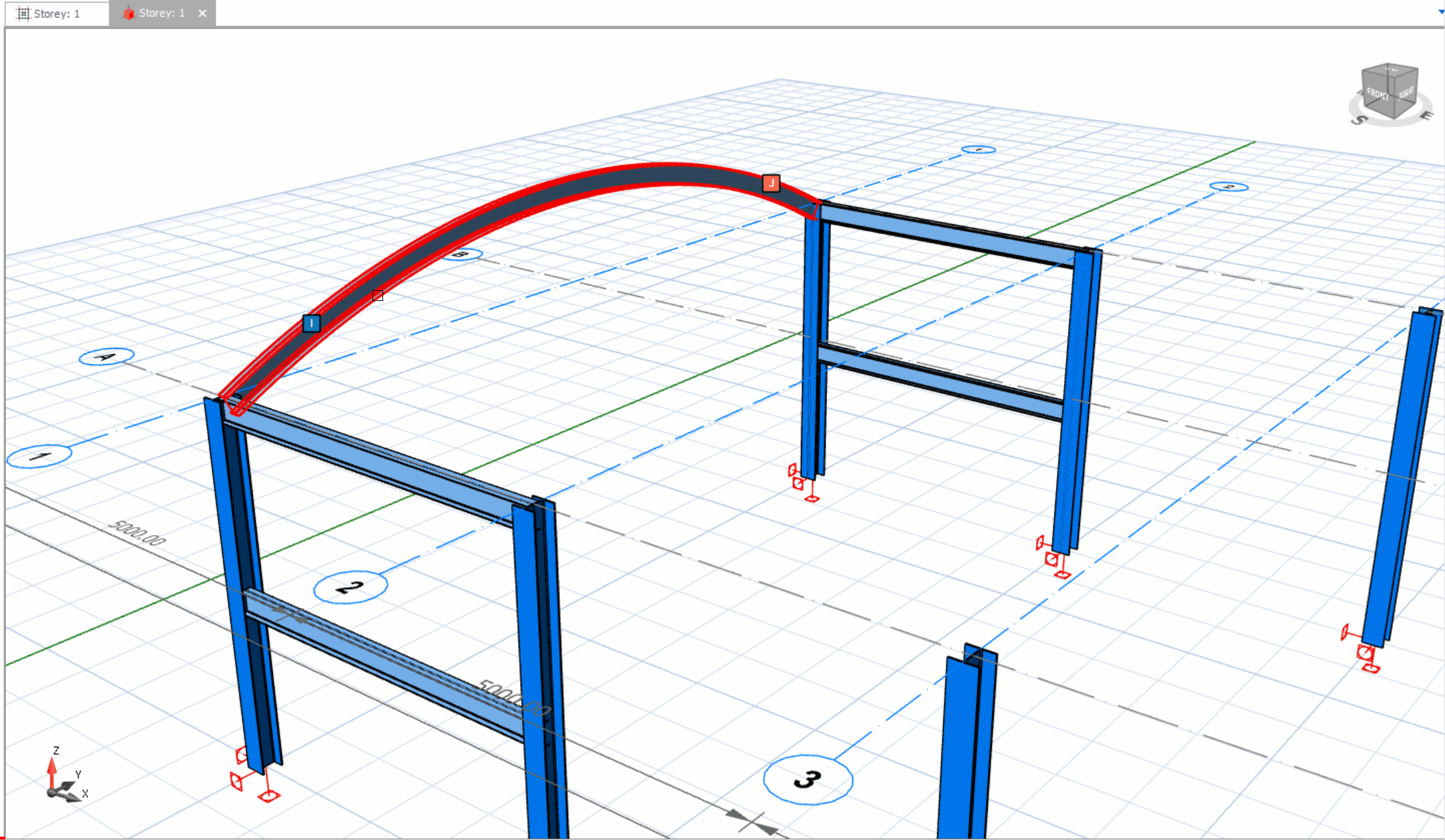Close the 3D Storey: 1 tab
Image resolution: width=1445 pixels, height=840 pixels.
pyautogui.click(x=202, y=13)
